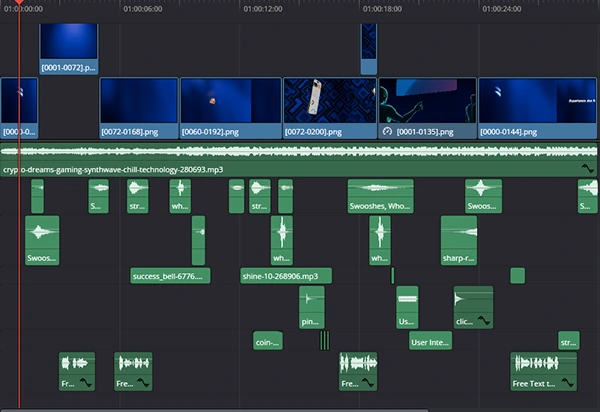This screenshot has width=600, height=412.
Task: Select the Fre... clip beside the Fr... clip
Action: (x=133, y=371)
